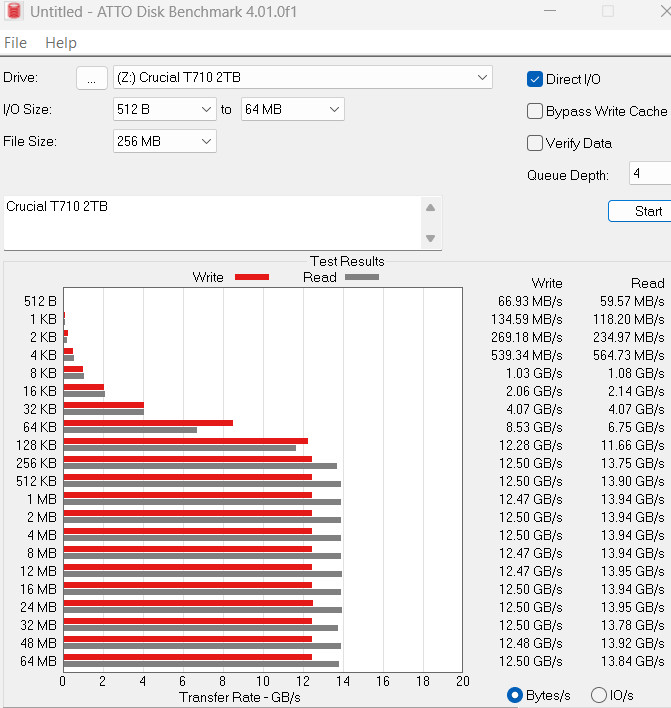This screenshot has width=671, height=708.
Task: Click the read value 13.75 GB/s
Action: click(x=633, y=463)
